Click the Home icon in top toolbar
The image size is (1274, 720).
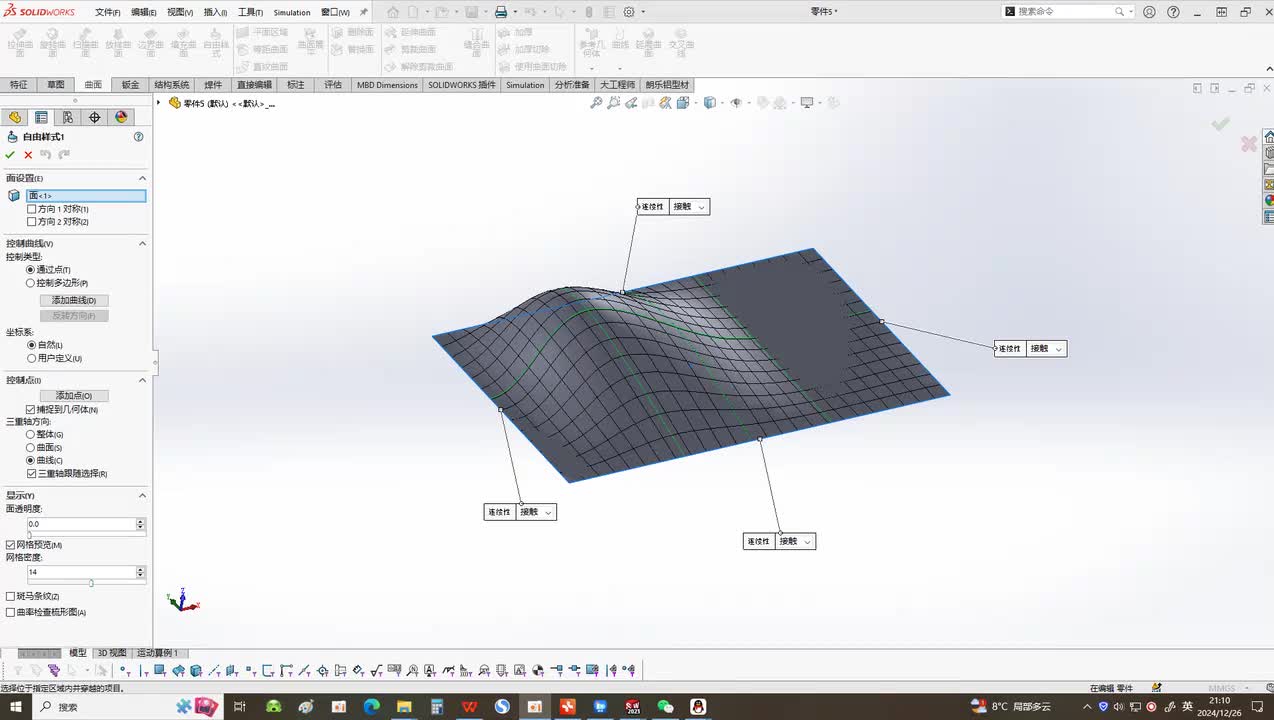pyautogui.click(x=393, y=12)
